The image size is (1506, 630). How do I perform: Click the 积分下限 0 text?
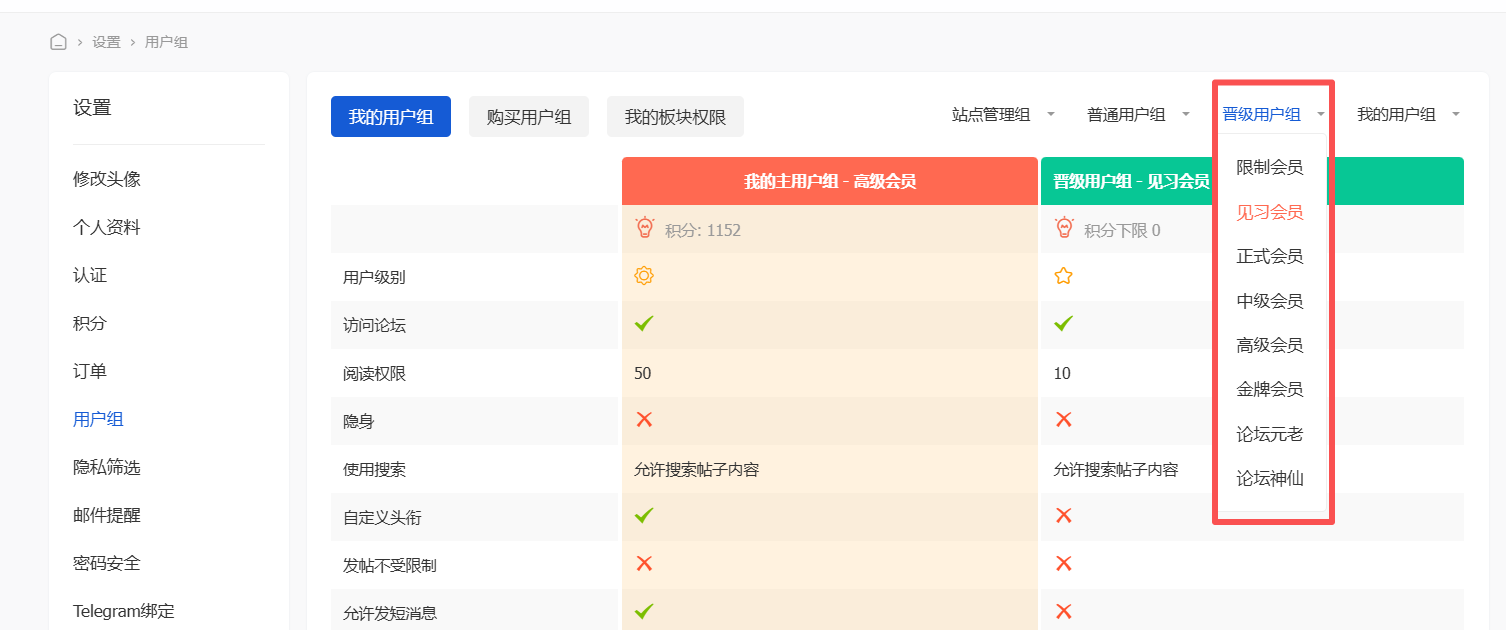pyautogui.click(x=1122, y=230)
